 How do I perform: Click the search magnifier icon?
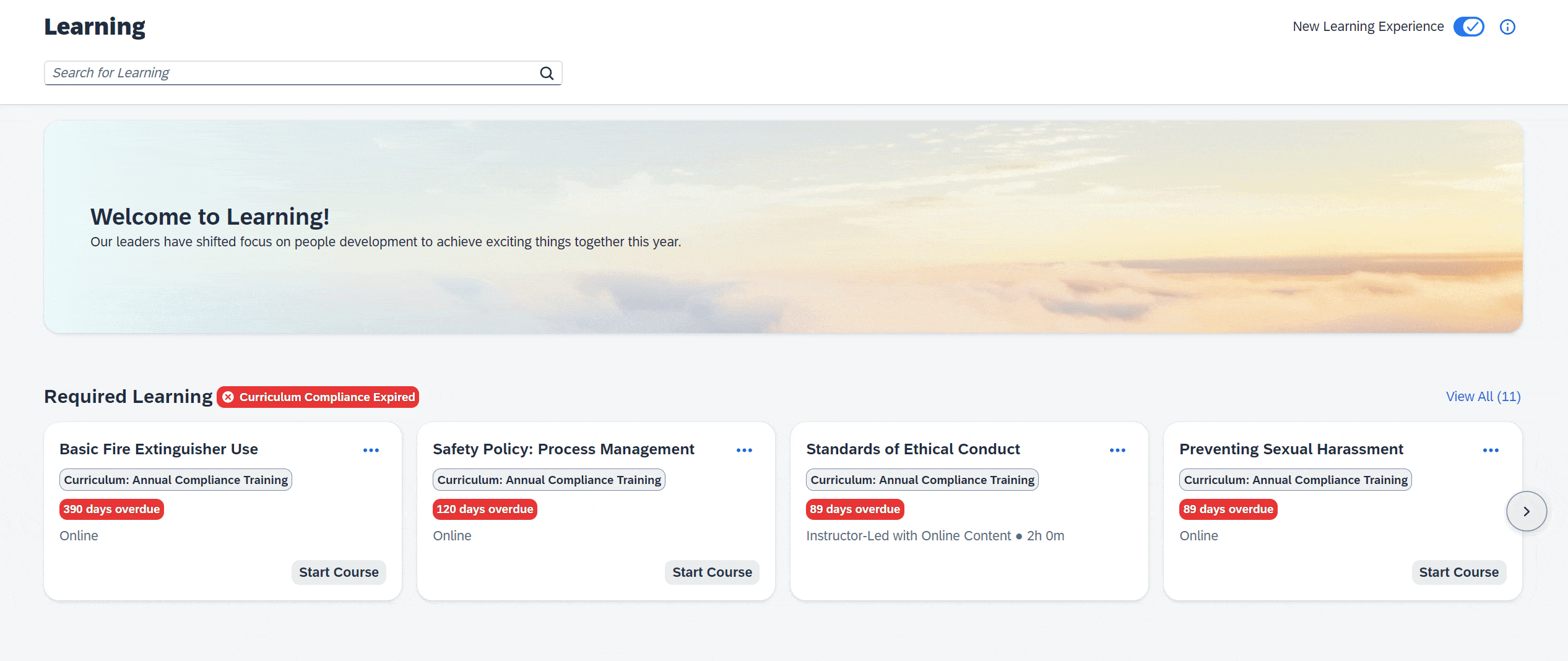point(547,72)
